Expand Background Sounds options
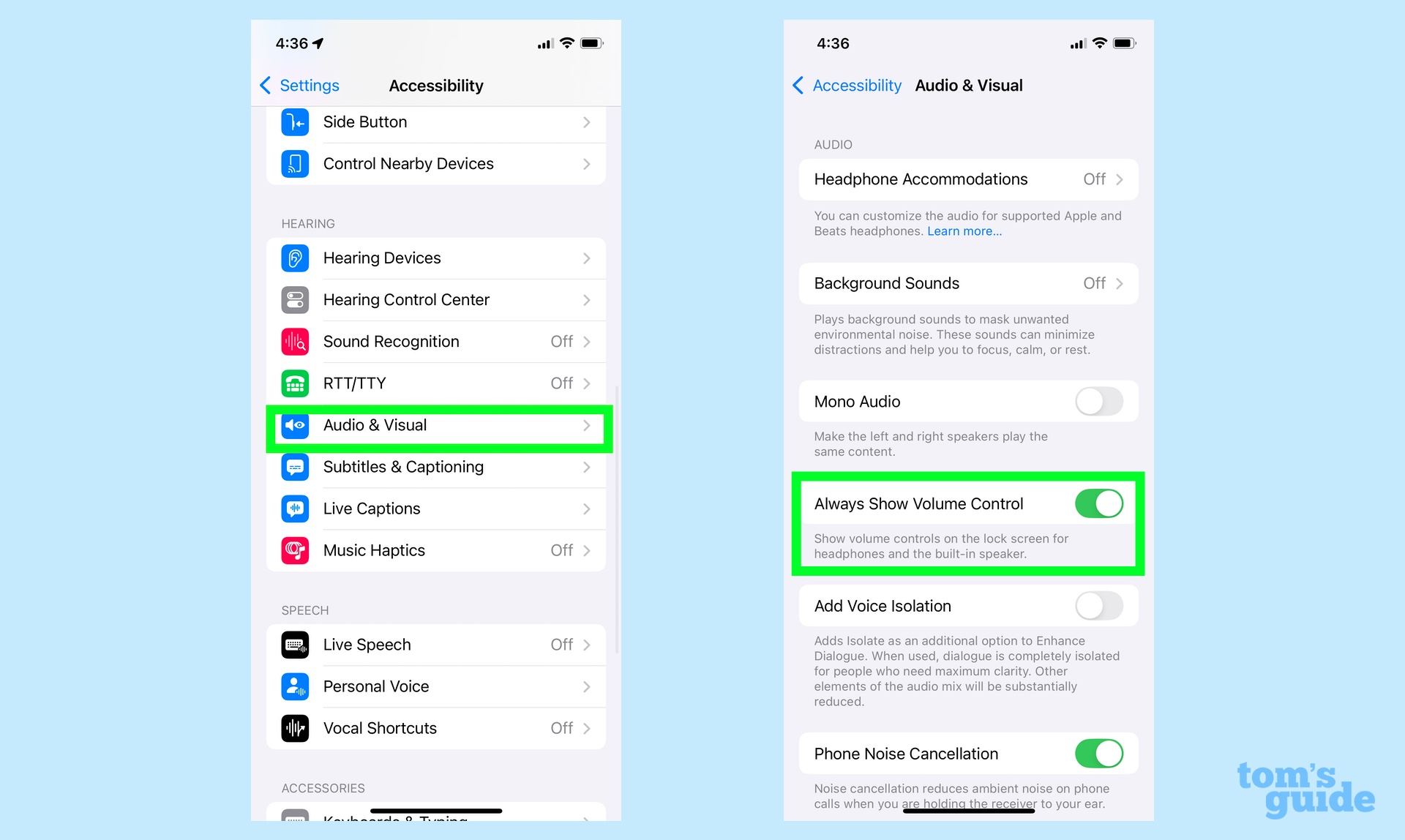The height and width of the screenshot is (840, 1405). click(969, 280)
